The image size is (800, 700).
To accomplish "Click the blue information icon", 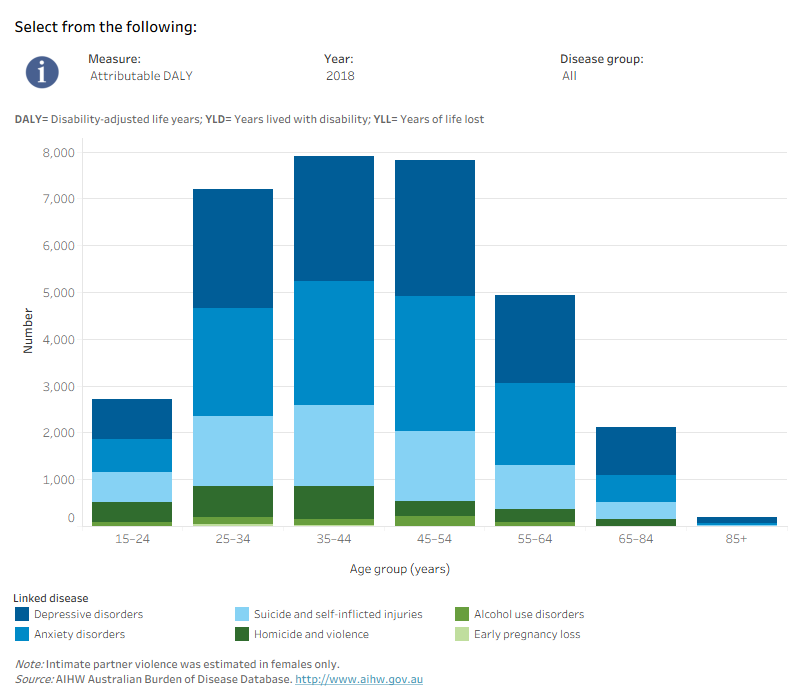I will (42, 72).
